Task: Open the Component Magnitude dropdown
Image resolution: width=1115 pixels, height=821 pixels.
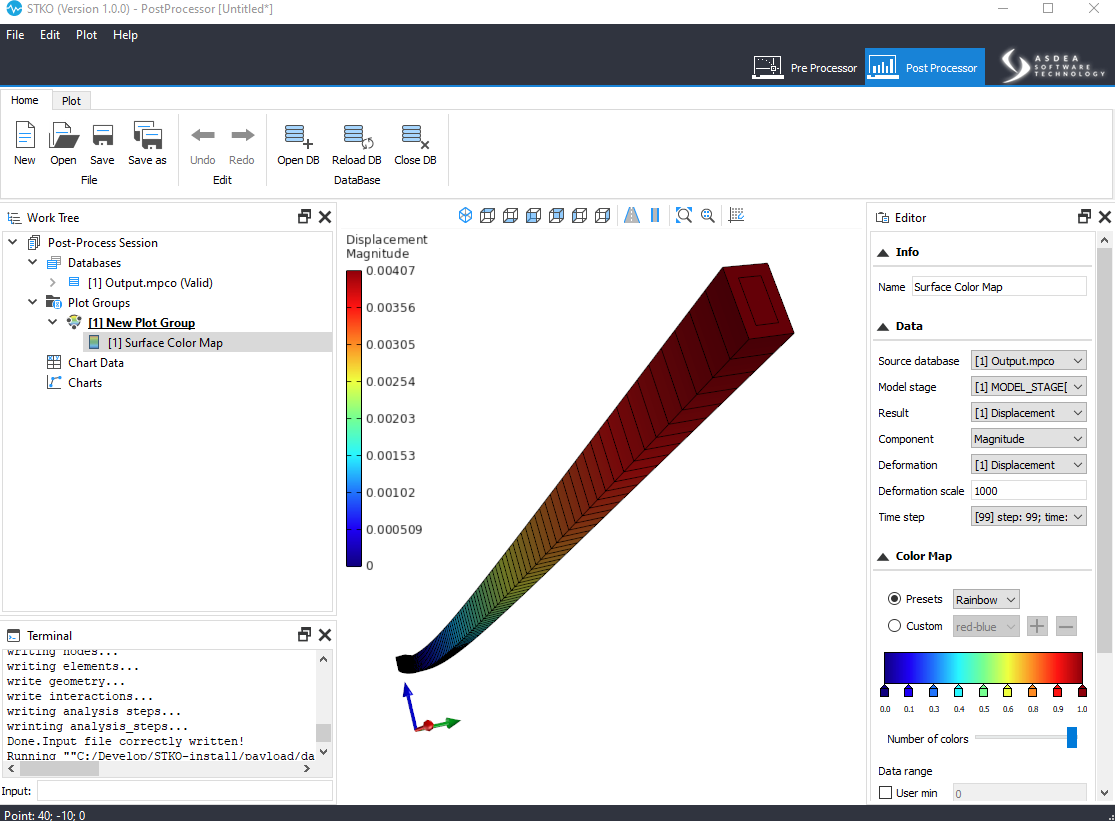Action: (x=1028, y=439)
